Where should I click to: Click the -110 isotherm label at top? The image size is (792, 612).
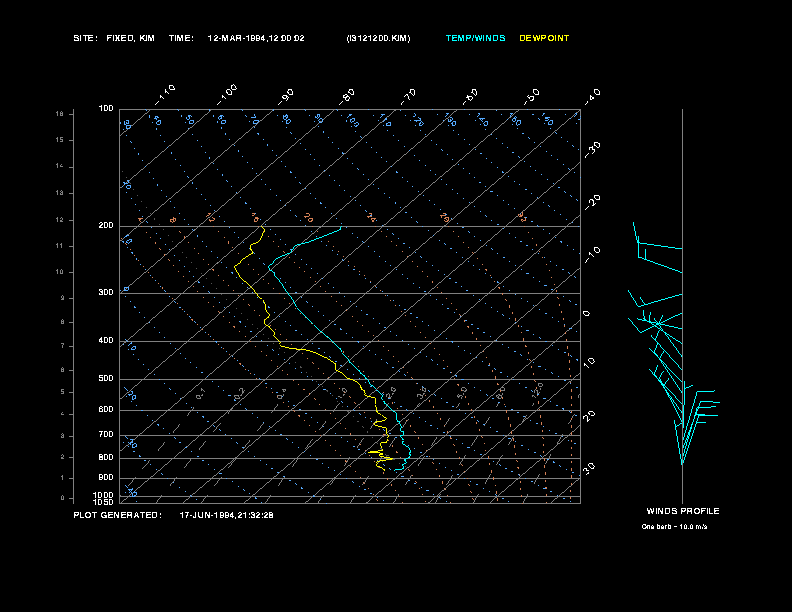[165, 95]
